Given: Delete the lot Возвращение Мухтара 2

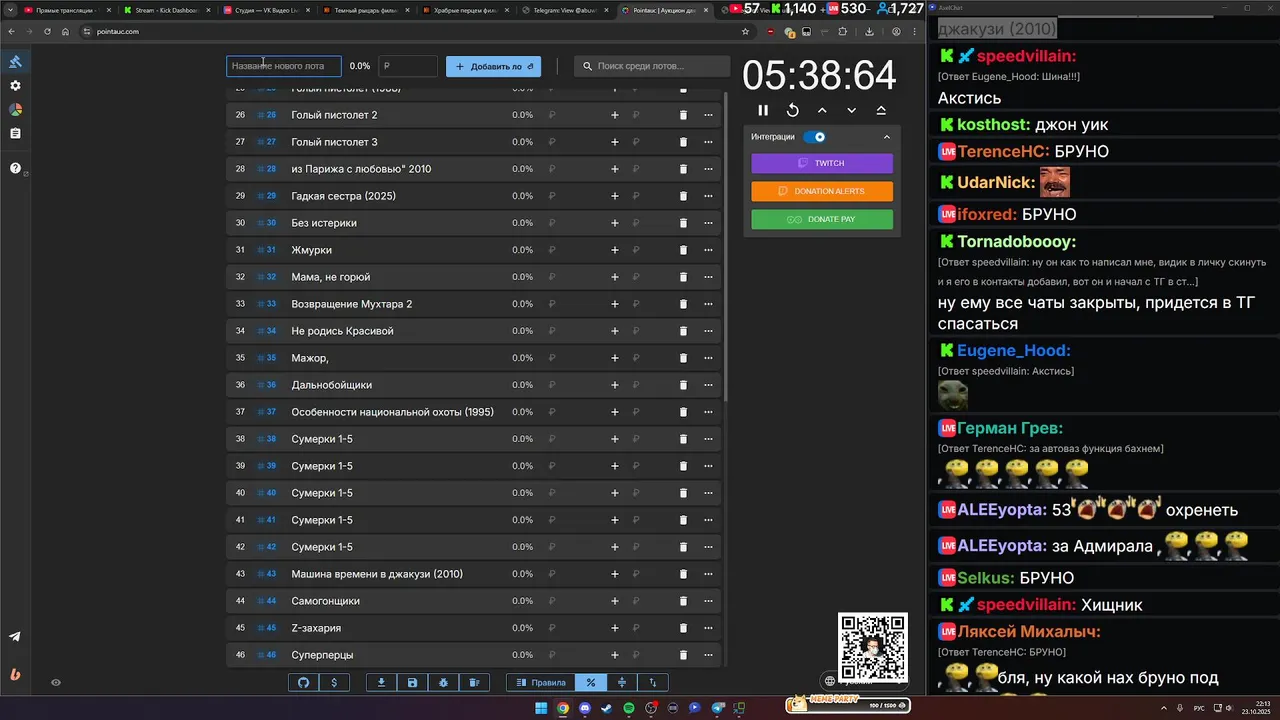Looking at the screenshot, I should pyautogui.click(x=683, y=304).
